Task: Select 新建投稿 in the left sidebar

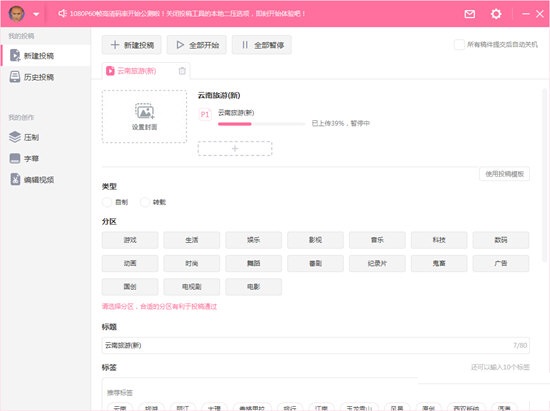Action: pyautogui.click(x=46, y=55)
